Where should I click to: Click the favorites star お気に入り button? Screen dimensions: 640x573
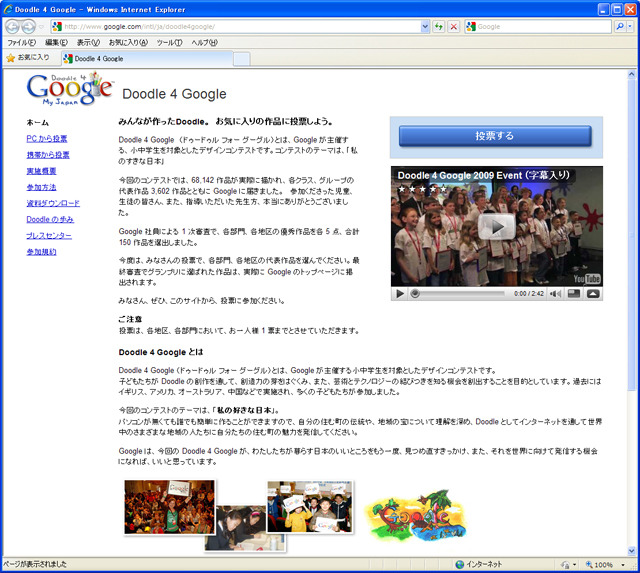click(28, 58)
